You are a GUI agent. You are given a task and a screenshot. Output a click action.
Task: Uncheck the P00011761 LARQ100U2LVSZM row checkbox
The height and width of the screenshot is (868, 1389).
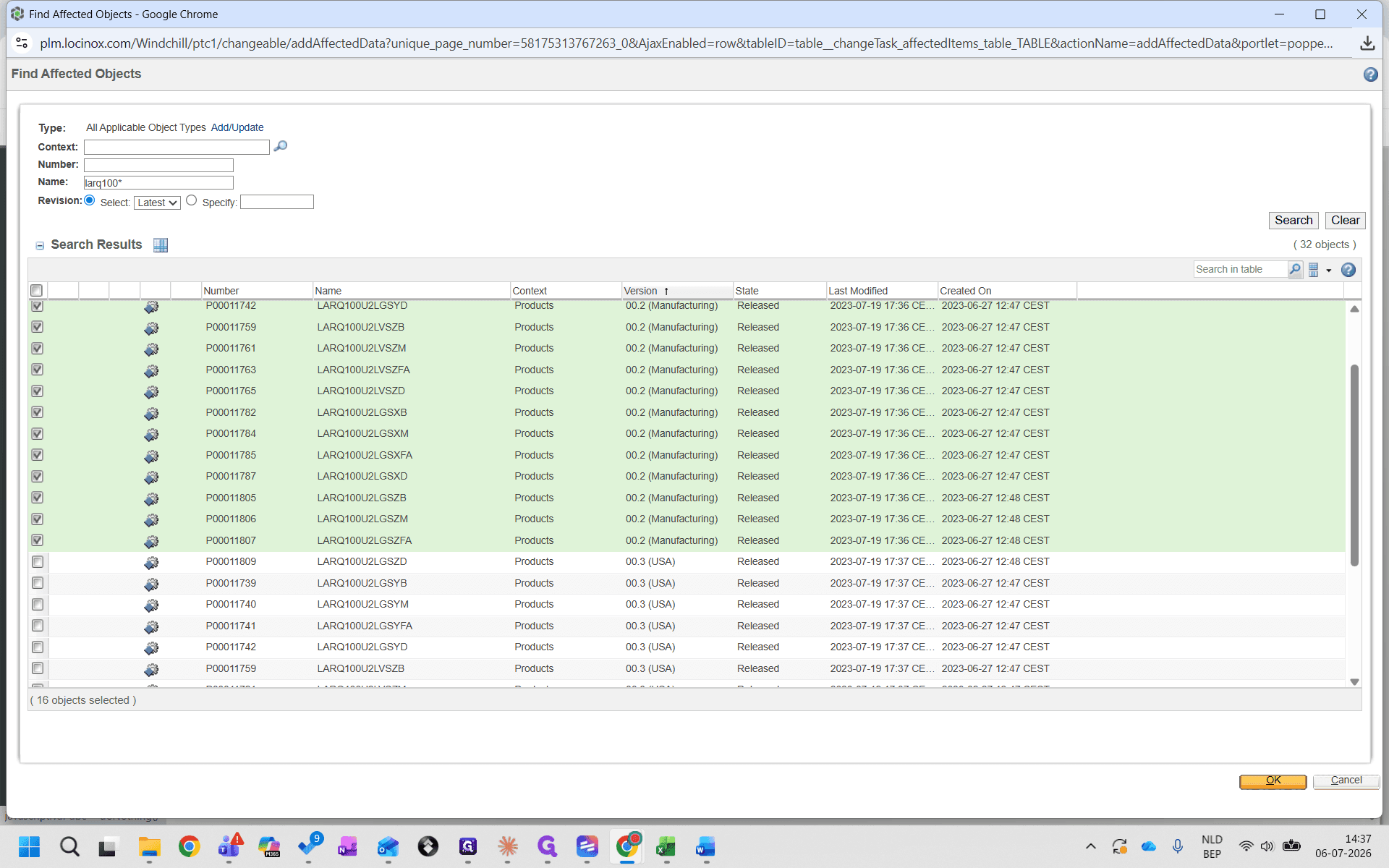coord(38,349)
